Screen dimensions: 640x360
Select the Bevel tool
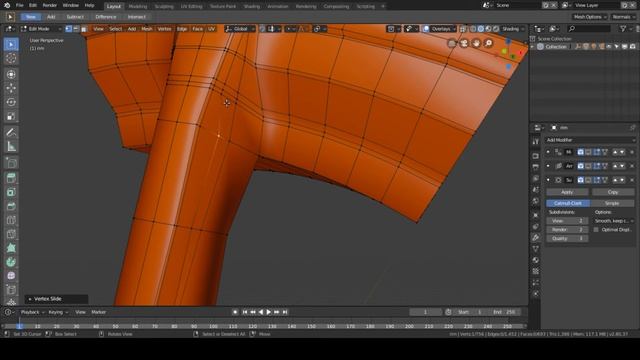click(x=11, y=206)
